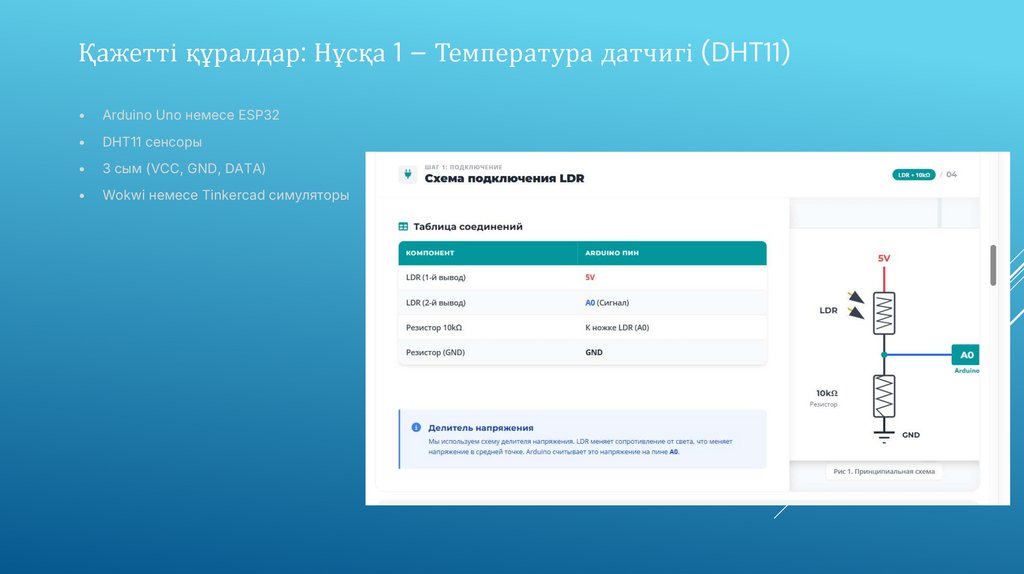
Task: Click the vertical scrollbar thumb of embedded page
Action: pyautogui.click(x=993, y=265)
